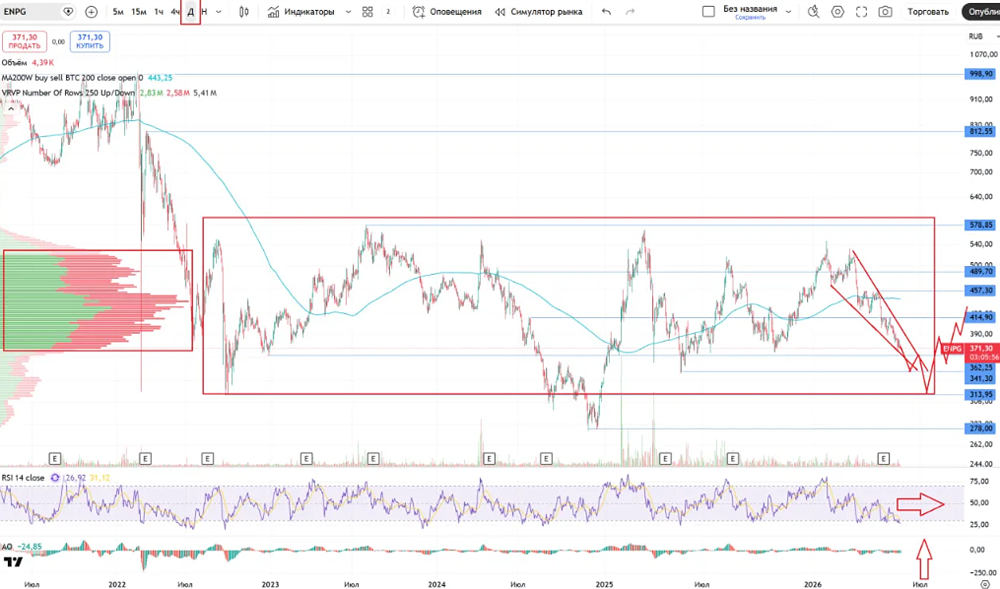Viewport: 1000px width, 589px height.
Task: Click the round icon beside RSI legend
Action: 55,477
